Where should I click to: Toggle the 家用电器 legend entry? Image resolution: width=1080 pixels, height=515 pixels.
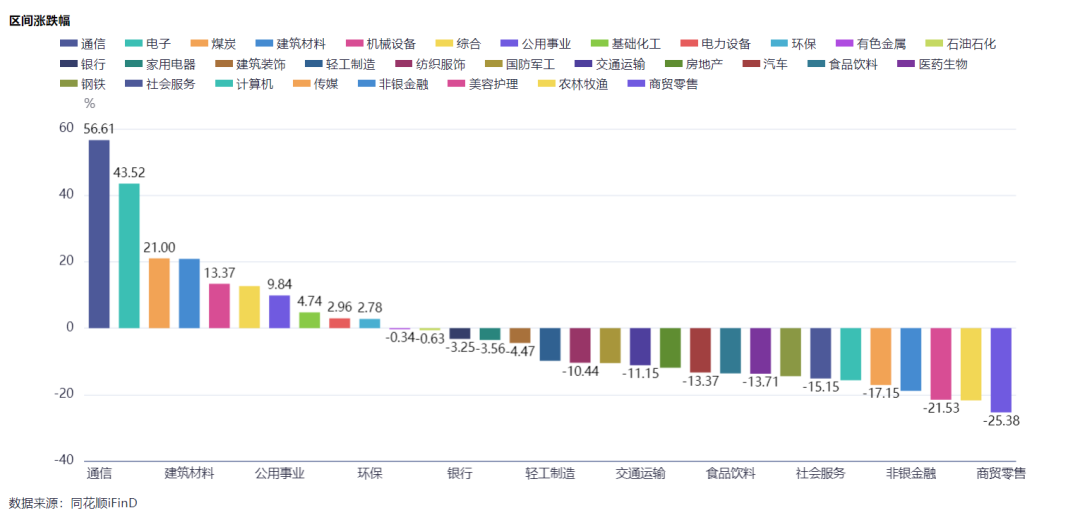coord(159,65)
